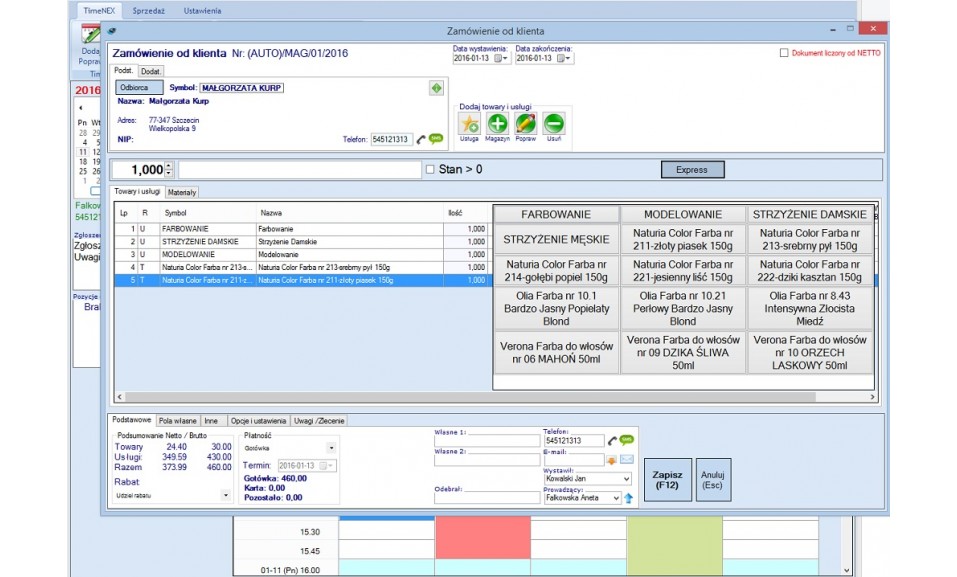Click envelope icon next to E-mail field
The height and width of the screenshot is (577, 957).
tap(627, 460)
